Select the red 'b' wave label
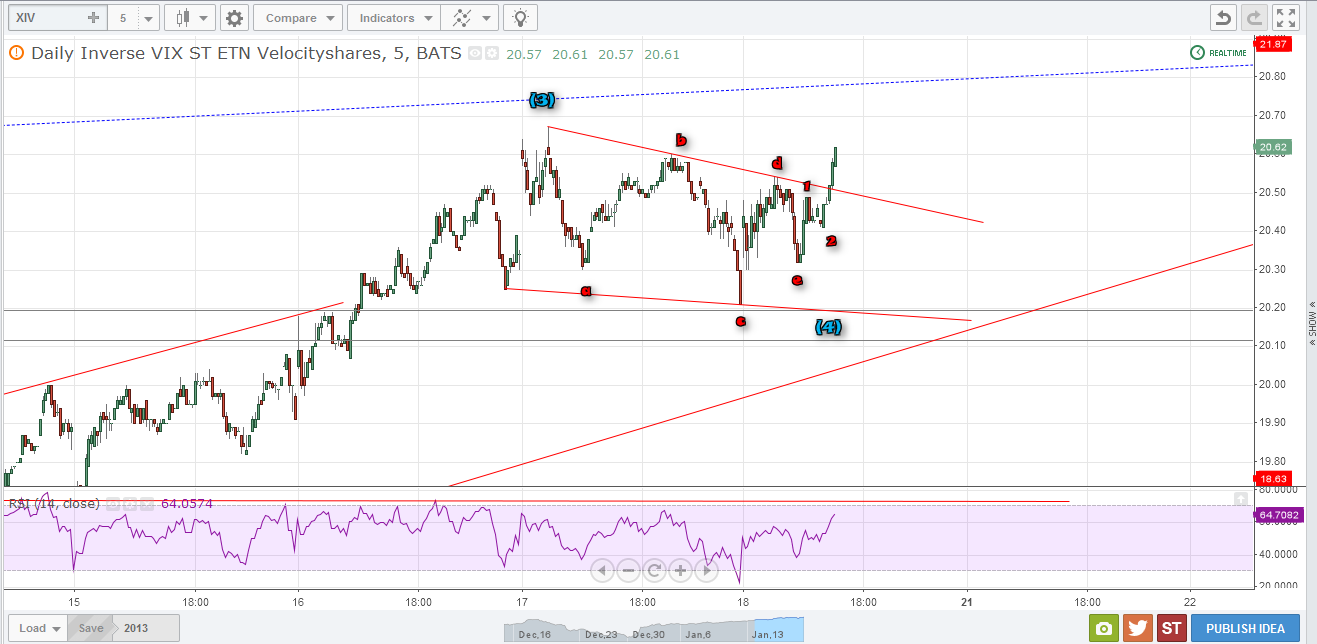This screenshot has height=644, width=1317. (680, 140)
